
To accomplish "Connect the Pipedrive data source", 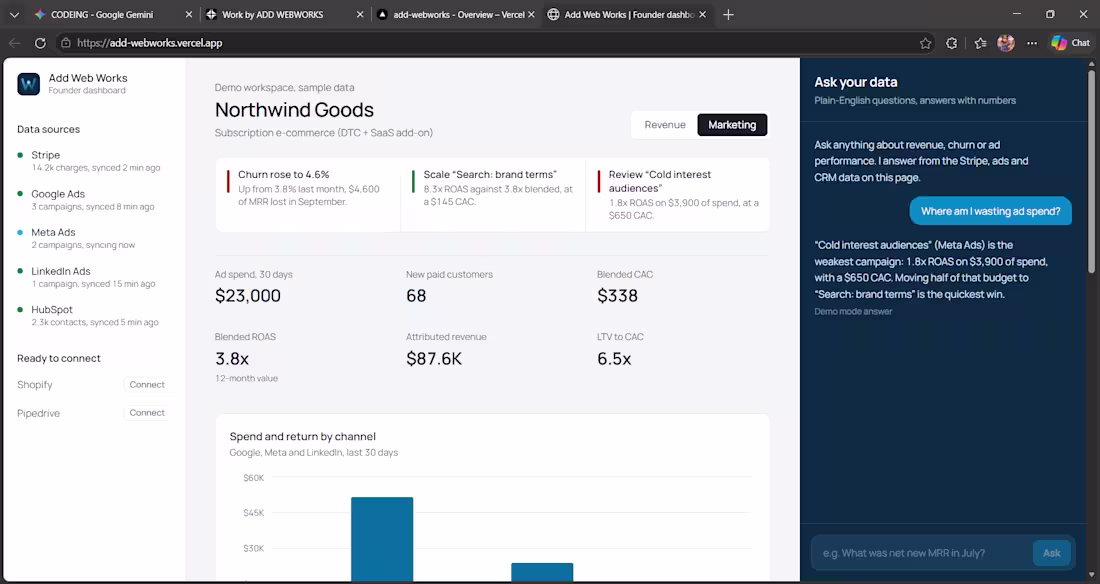I will click(147, 413).
